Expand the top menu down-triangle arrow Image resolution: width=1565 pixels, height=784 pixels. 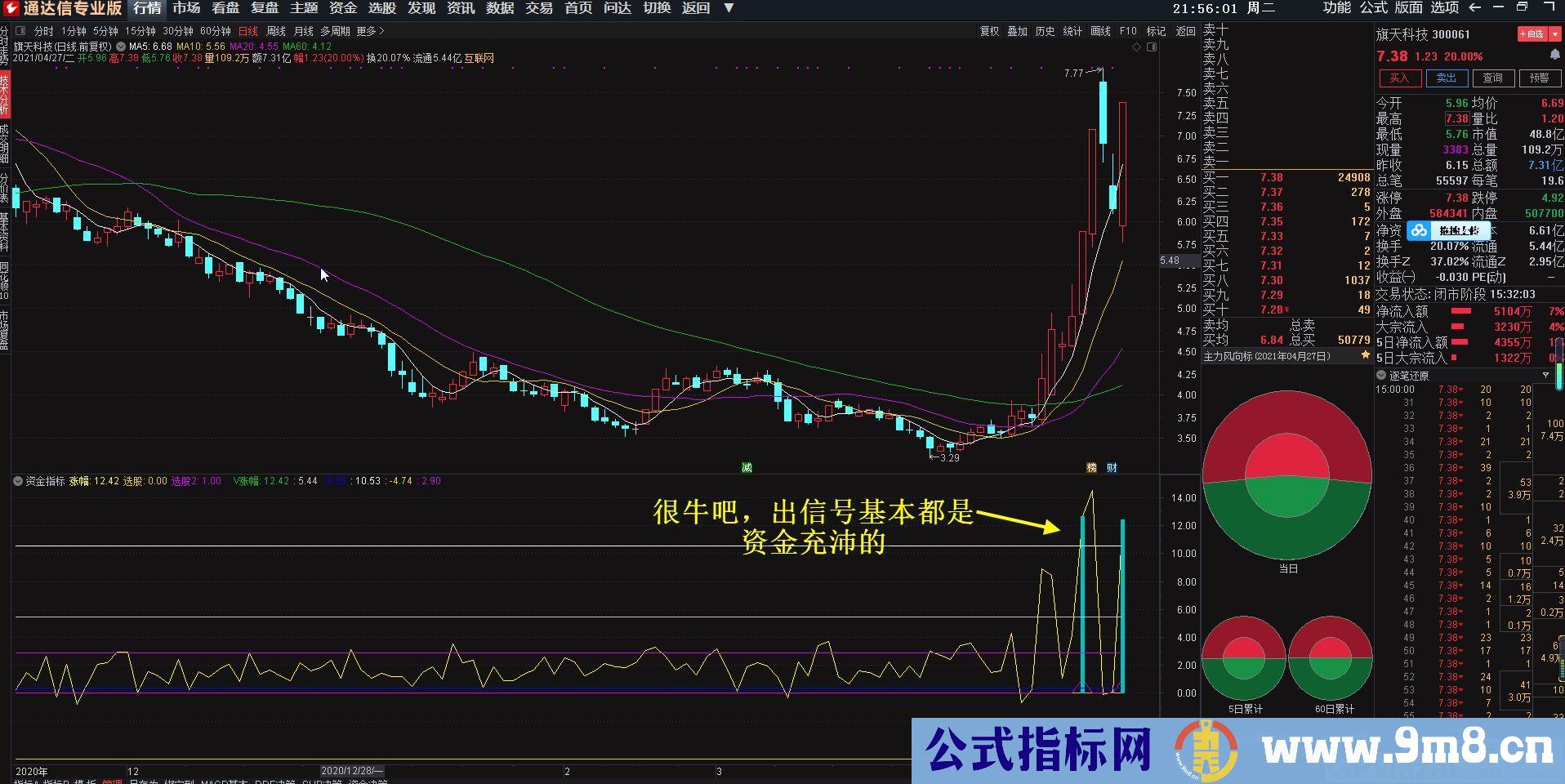click(729, 8)
